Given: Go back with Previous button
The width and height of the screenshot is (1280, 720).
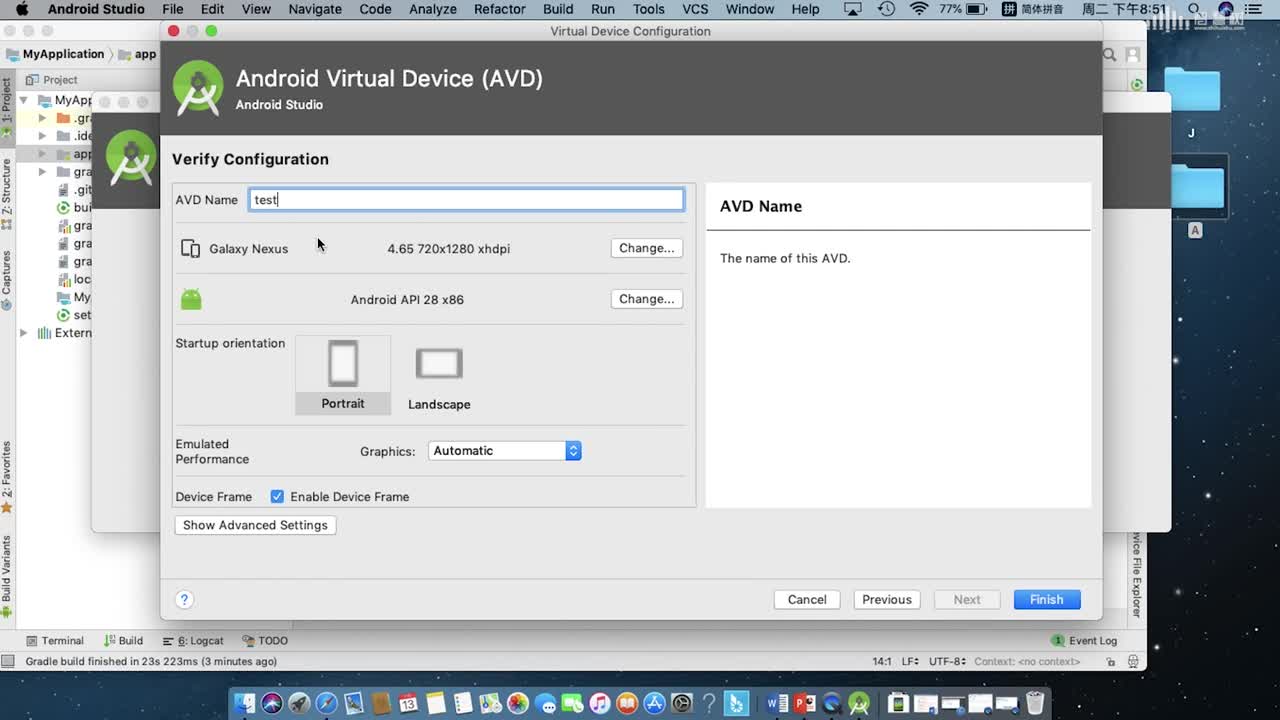Looking at the screenshot, I should pyautogui.click(x=887, y=599).
